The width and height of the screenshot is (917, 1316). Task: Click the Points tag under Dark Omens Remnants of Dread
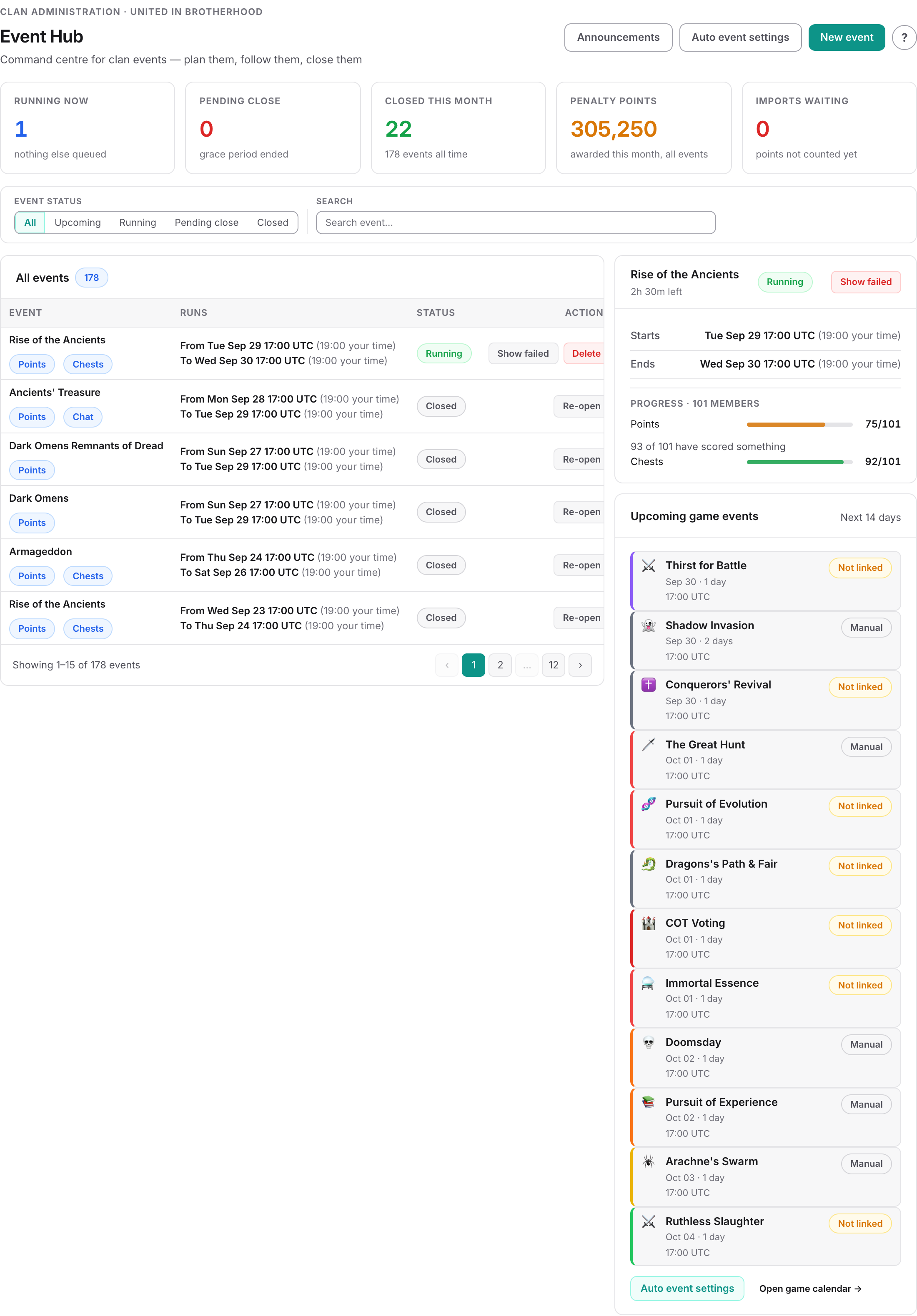(x=32, y=470)
